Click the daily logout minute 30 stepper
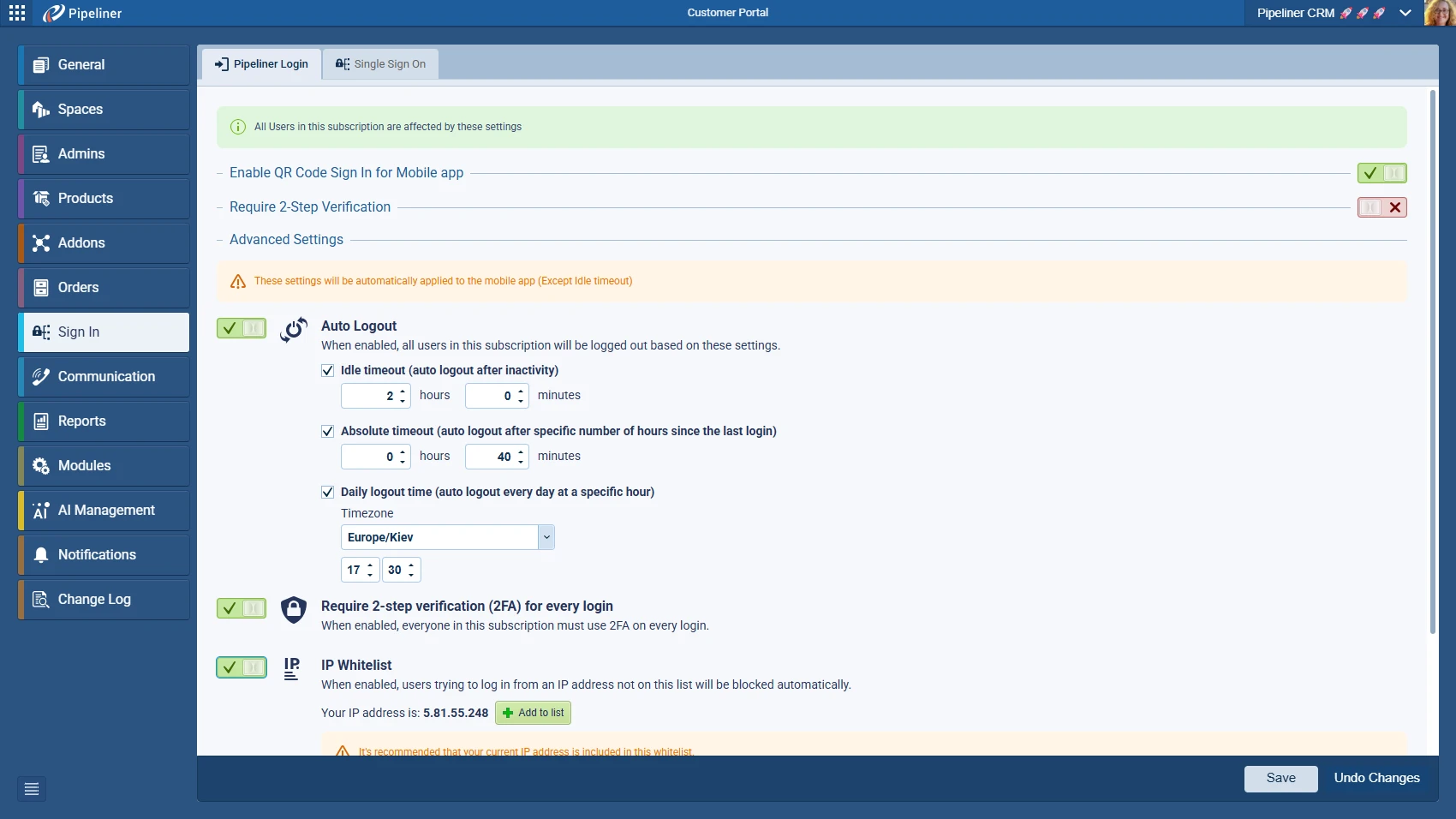 click(x=411, y=570)
